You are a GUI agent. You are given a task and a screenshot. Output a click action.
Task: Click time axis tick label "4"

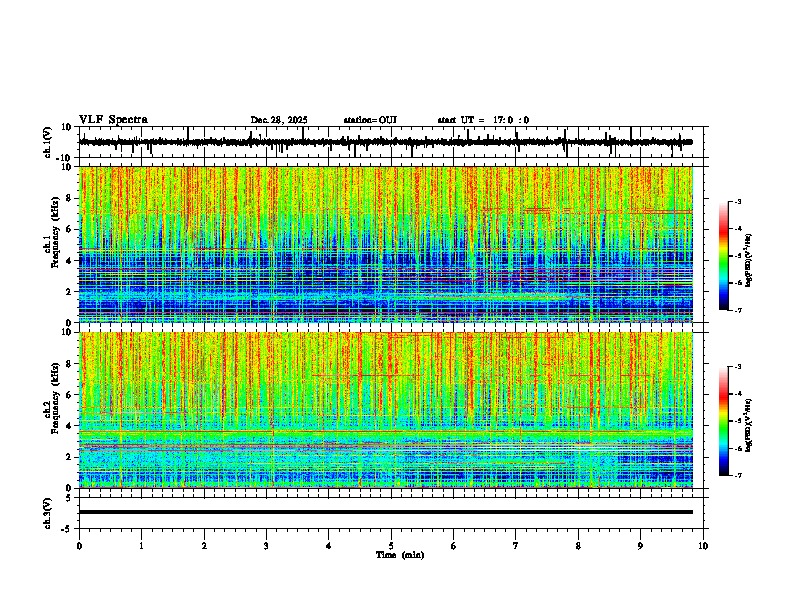click(x=329, y=546)
